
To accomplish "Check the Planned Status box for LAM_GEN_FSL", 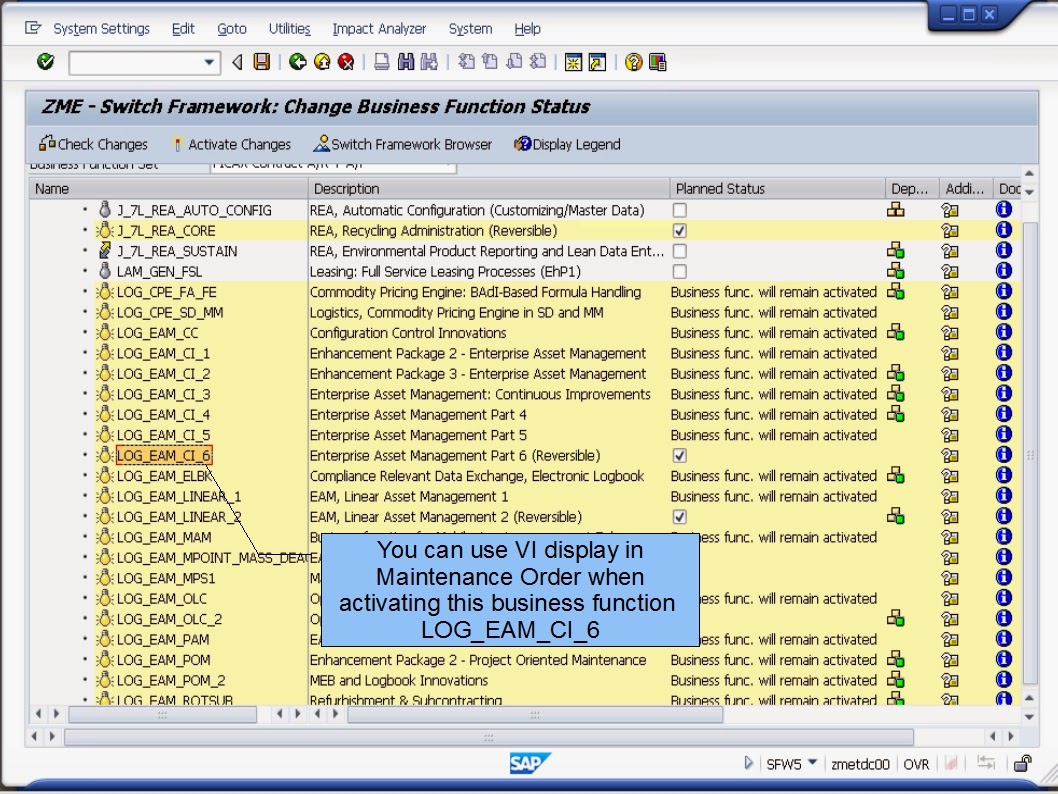I will click(678, 271).
